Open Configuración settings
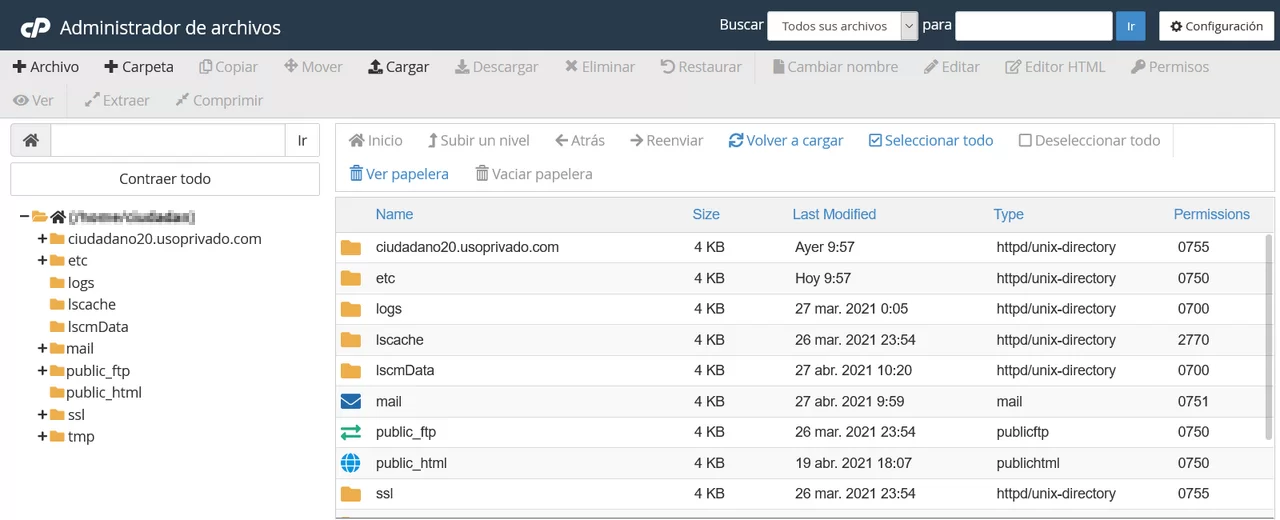Viewport: 1280px width, 520px height. [x=1216, y=26]
